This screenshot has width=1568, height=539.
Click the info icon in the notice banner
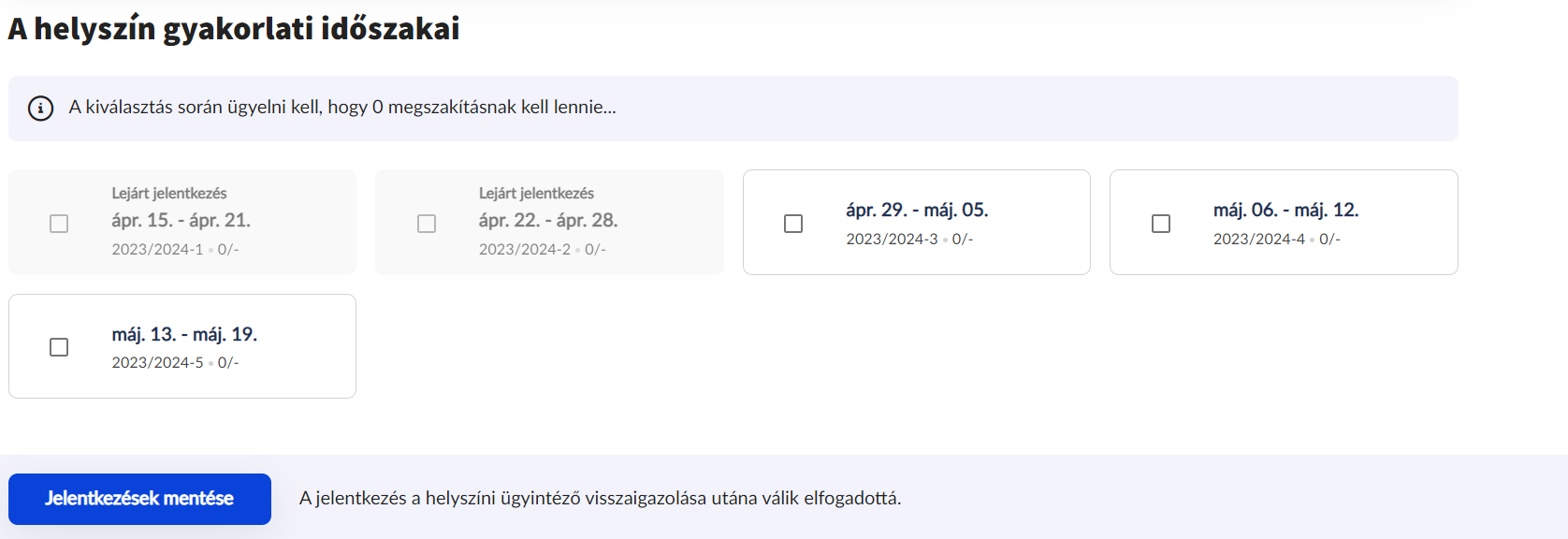40,109
